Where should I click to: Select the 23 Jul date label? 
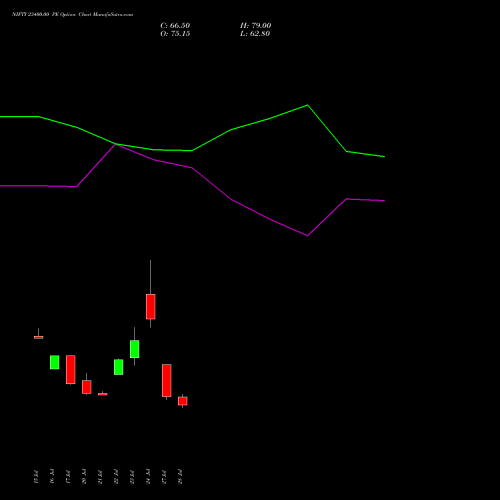[x=132, y=477]
